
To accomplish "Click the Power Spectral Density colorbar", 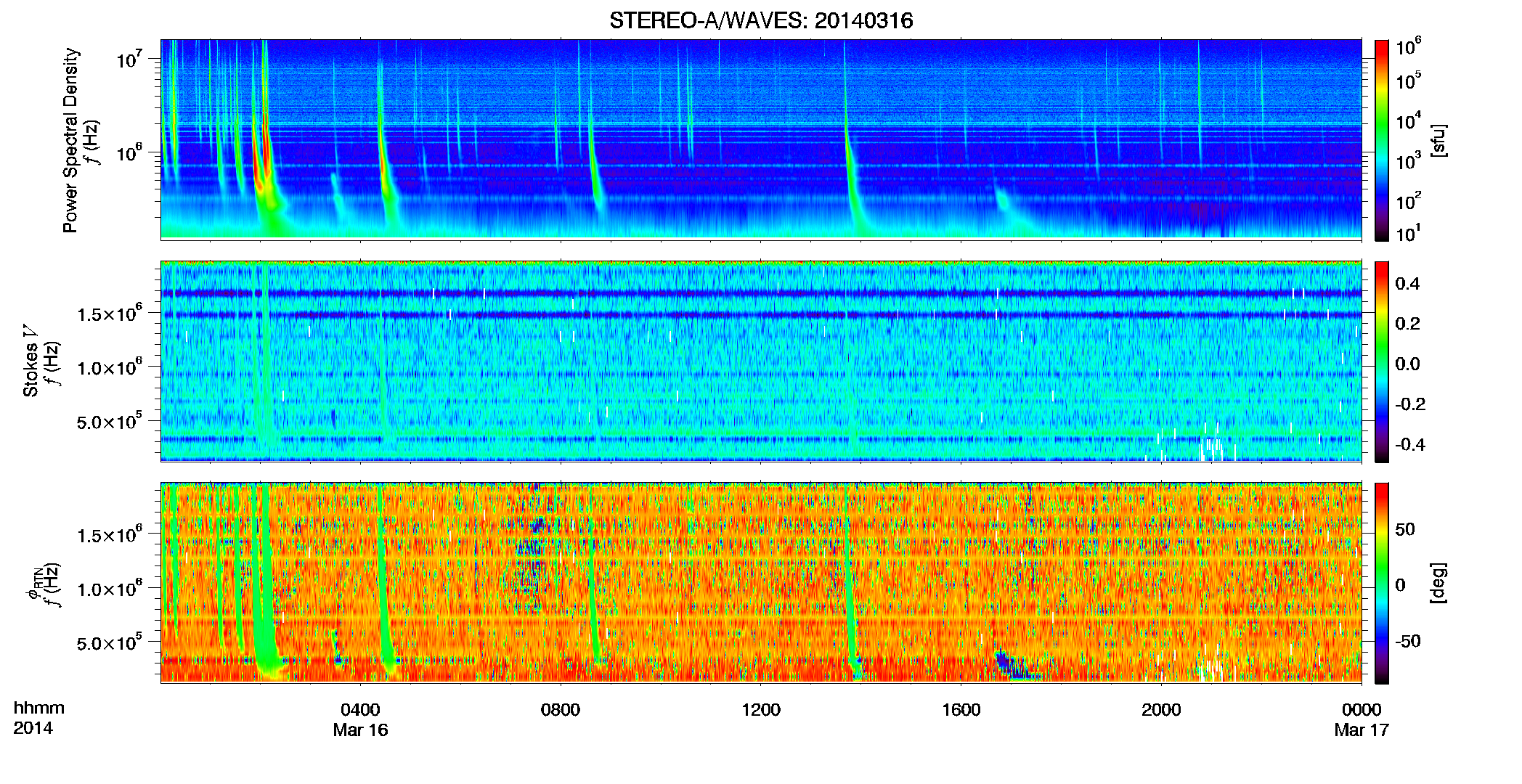I will coord(1382,140).
